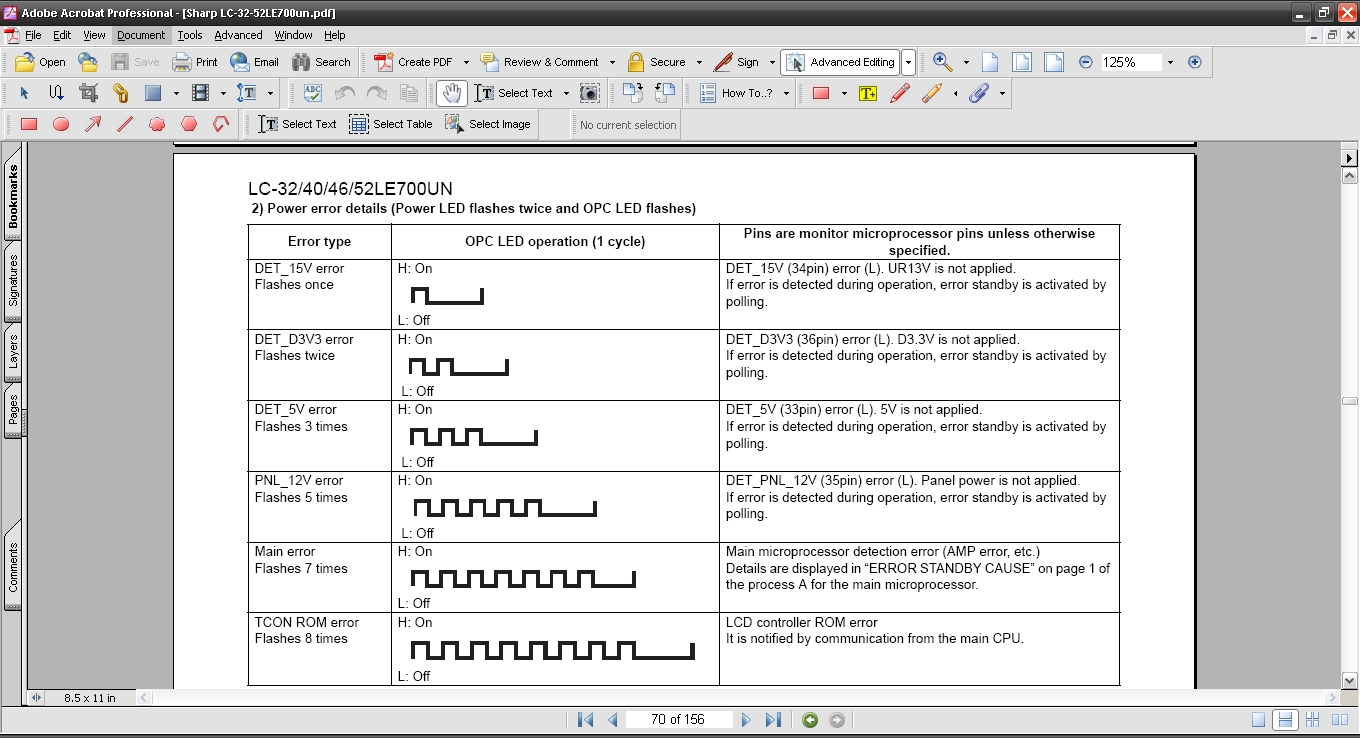Go to the last page
1360x738 pixels.
(773, 720)
